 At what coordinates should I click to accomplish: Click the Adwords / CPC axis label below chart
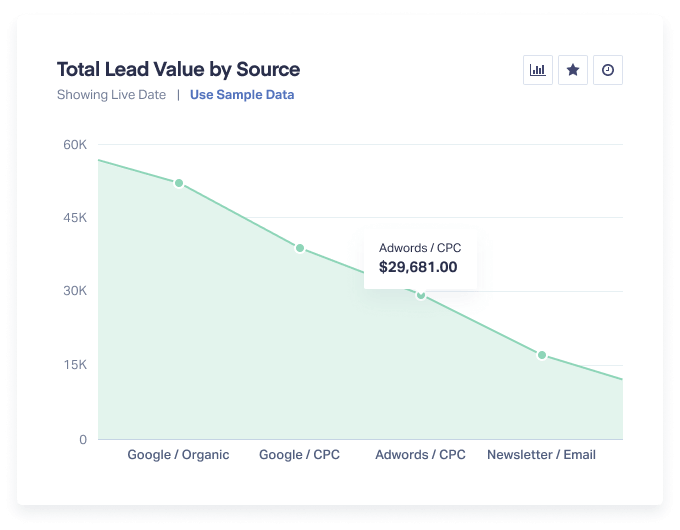(420, 455)
